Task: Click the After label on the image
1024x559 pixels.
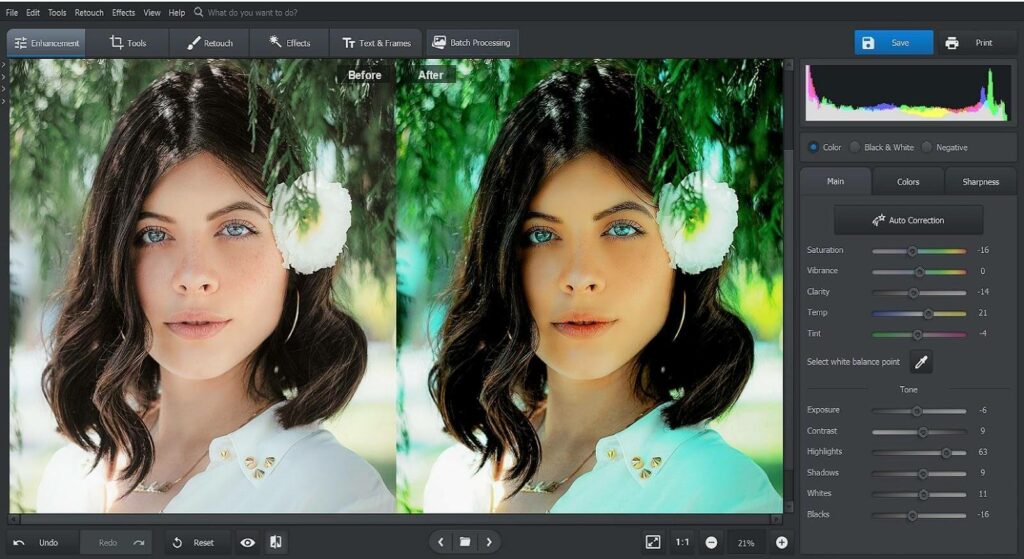Action: tap(430, 75)
